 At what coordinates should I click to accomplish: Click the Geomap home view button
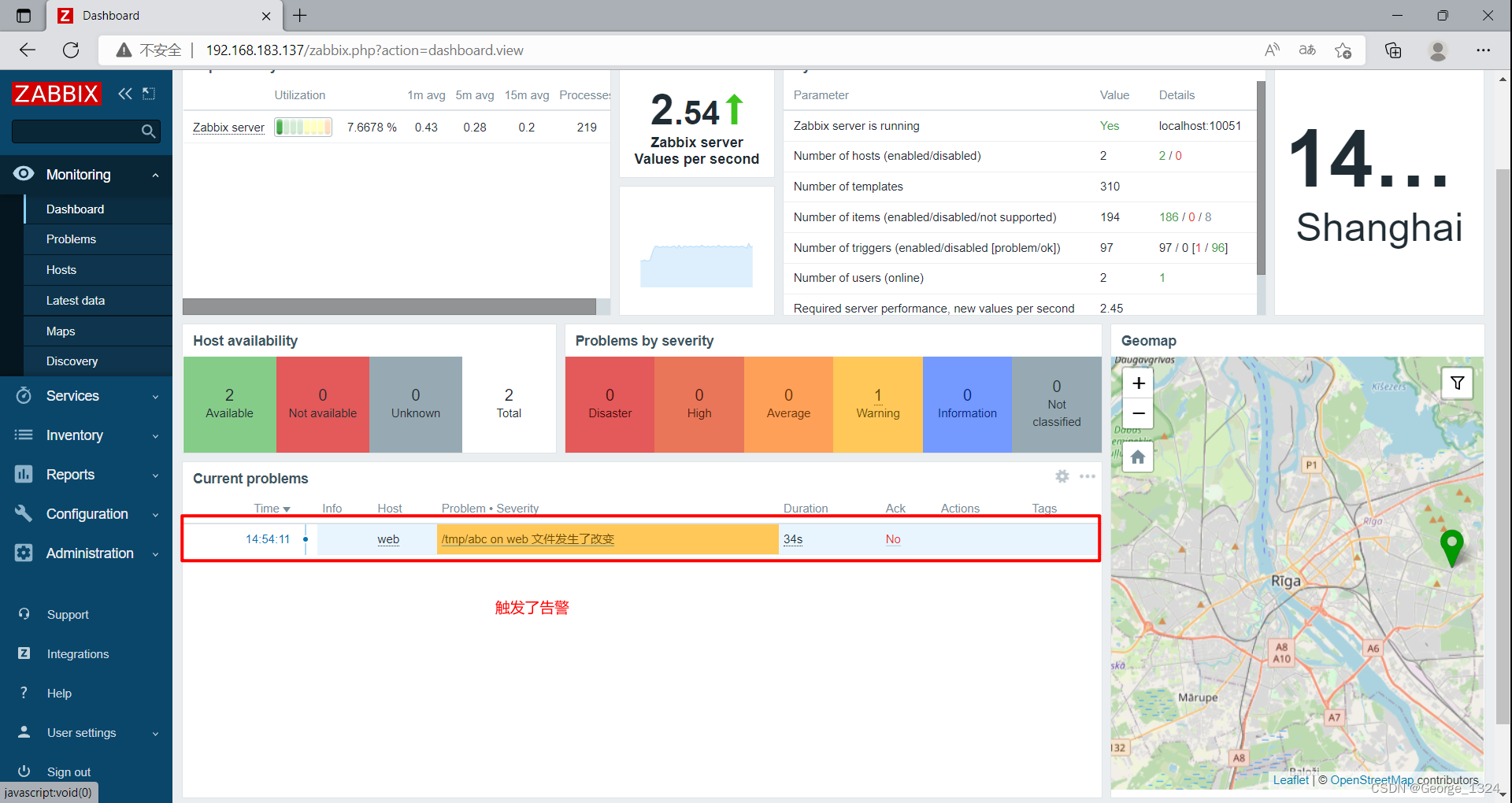point(1138,457)
